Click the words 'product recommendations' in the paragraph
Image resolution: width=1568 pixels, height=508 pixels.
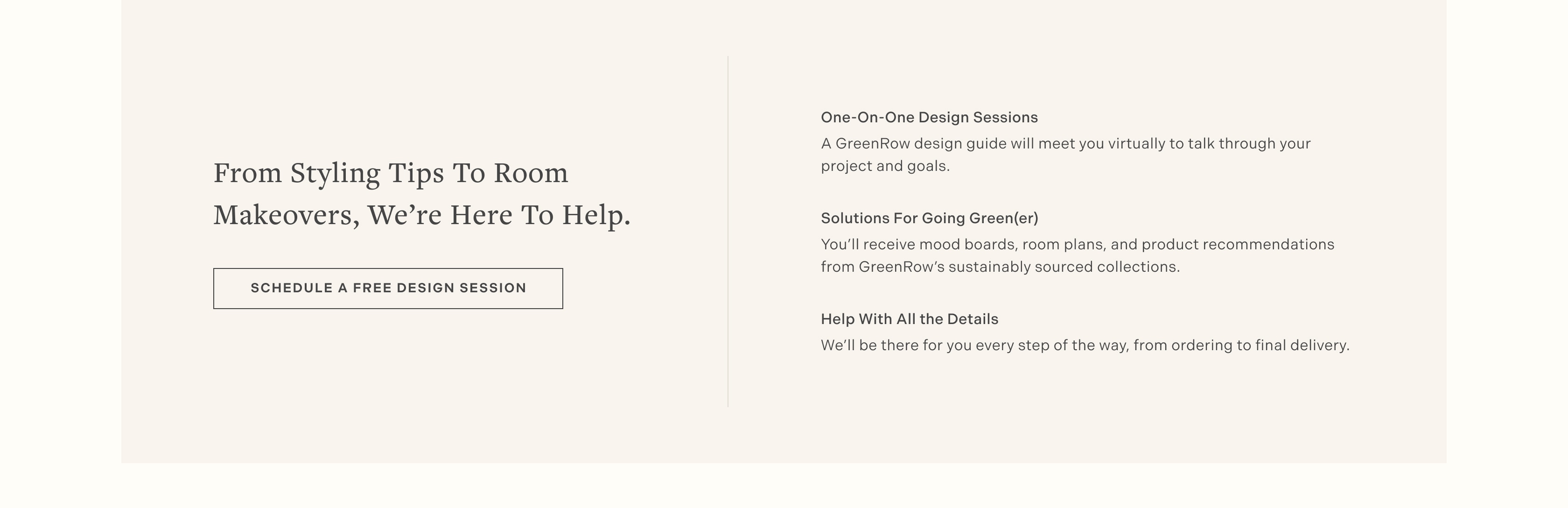click(x=1238, y=245)
